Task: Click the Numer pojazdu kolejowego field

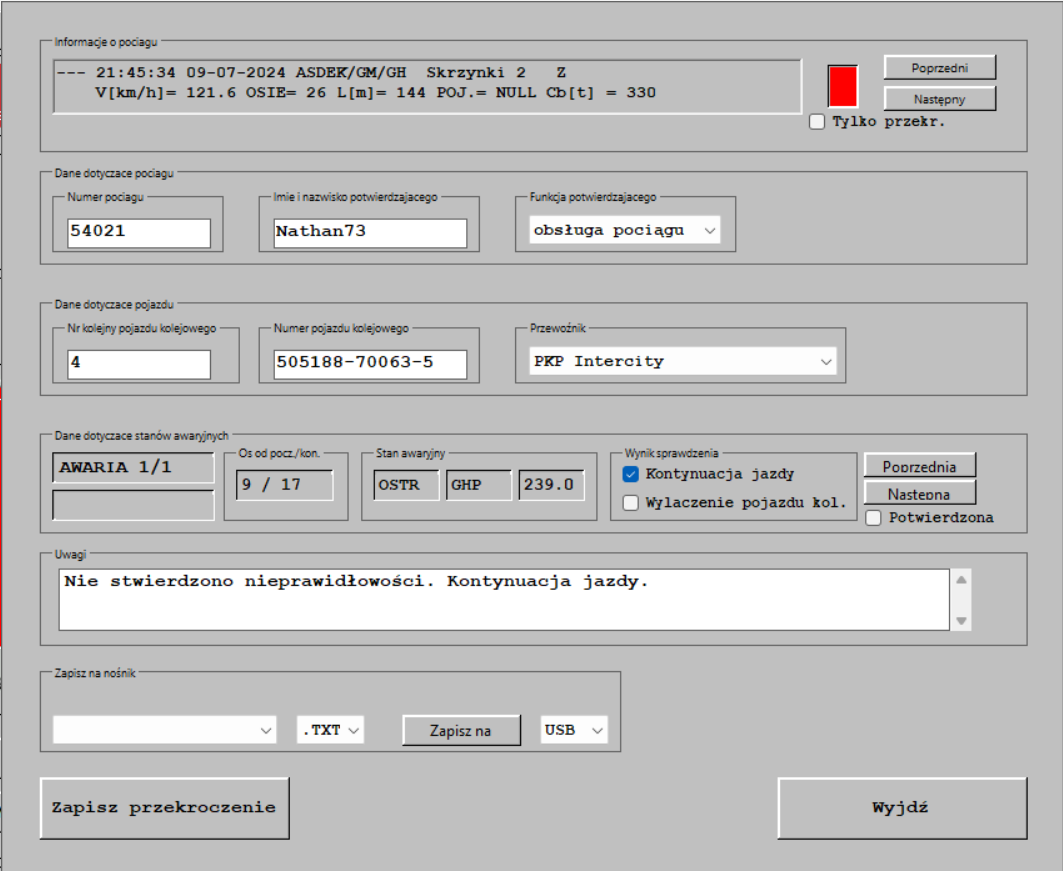Action: 370,363
